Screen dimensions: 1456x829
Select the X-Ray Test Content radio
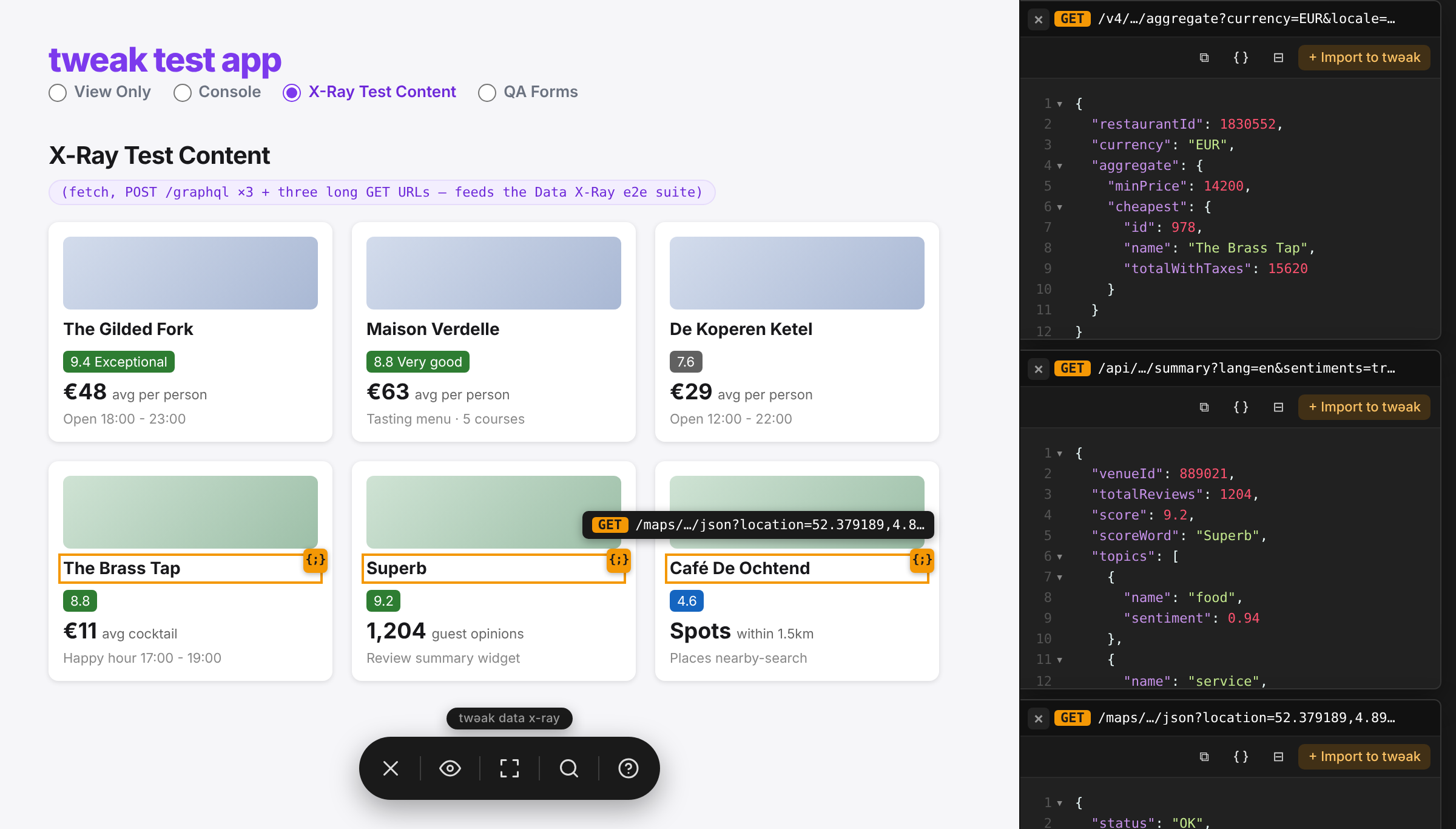(x=292, y=93)
